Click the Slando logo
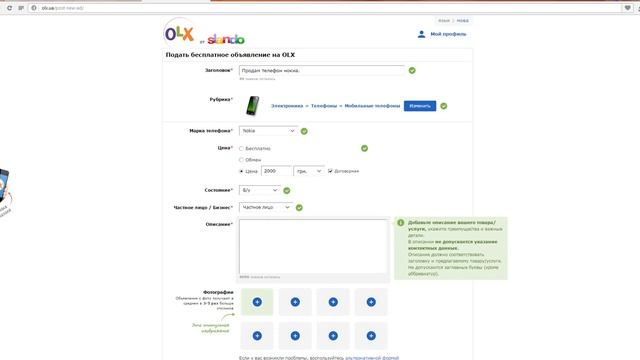640x360 pixels. click(x=226, y=39)
